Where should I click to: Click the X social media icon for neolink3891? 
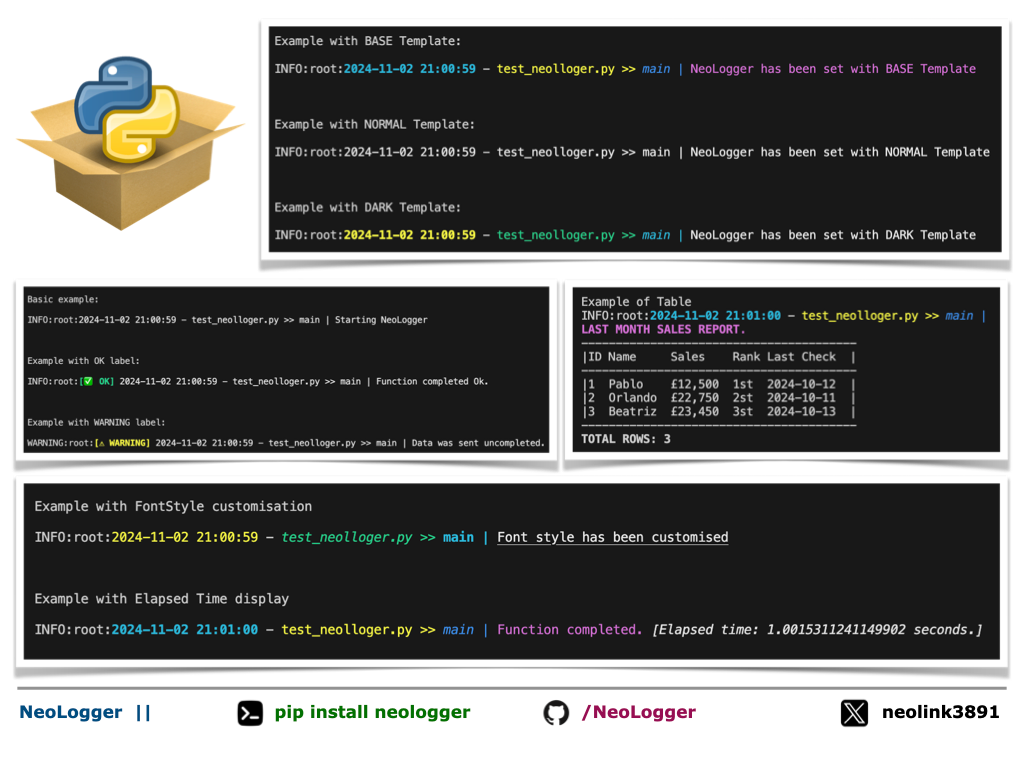pos(854,712)
